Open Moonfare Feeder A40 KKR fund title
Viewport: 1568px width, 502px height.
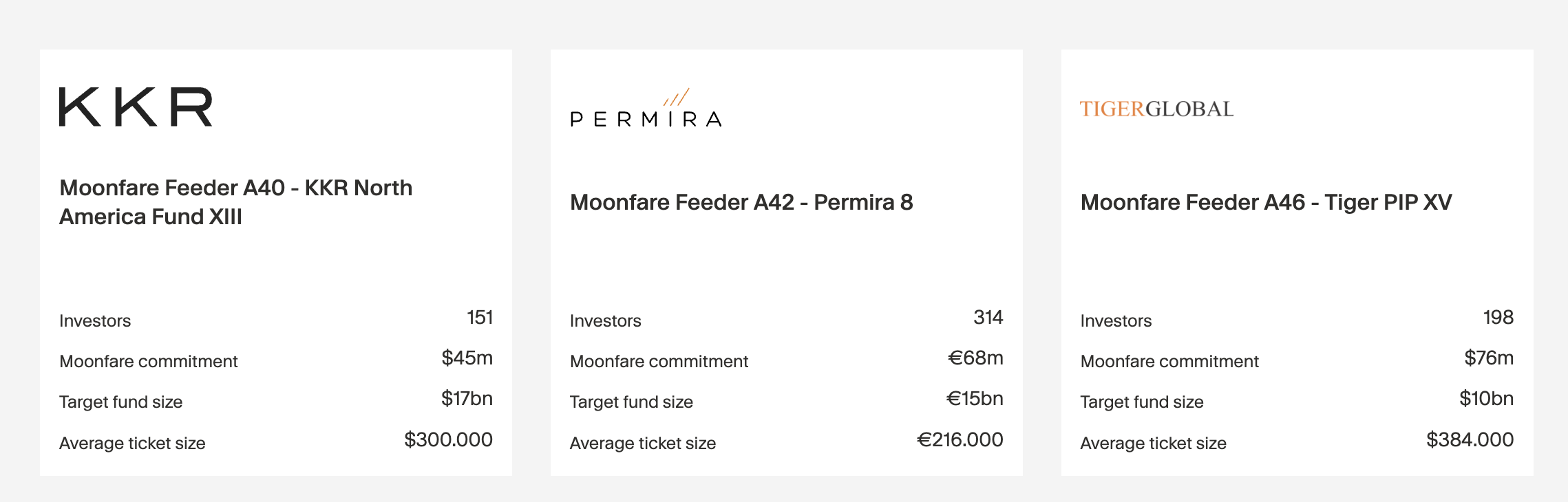tap(235, 202)
